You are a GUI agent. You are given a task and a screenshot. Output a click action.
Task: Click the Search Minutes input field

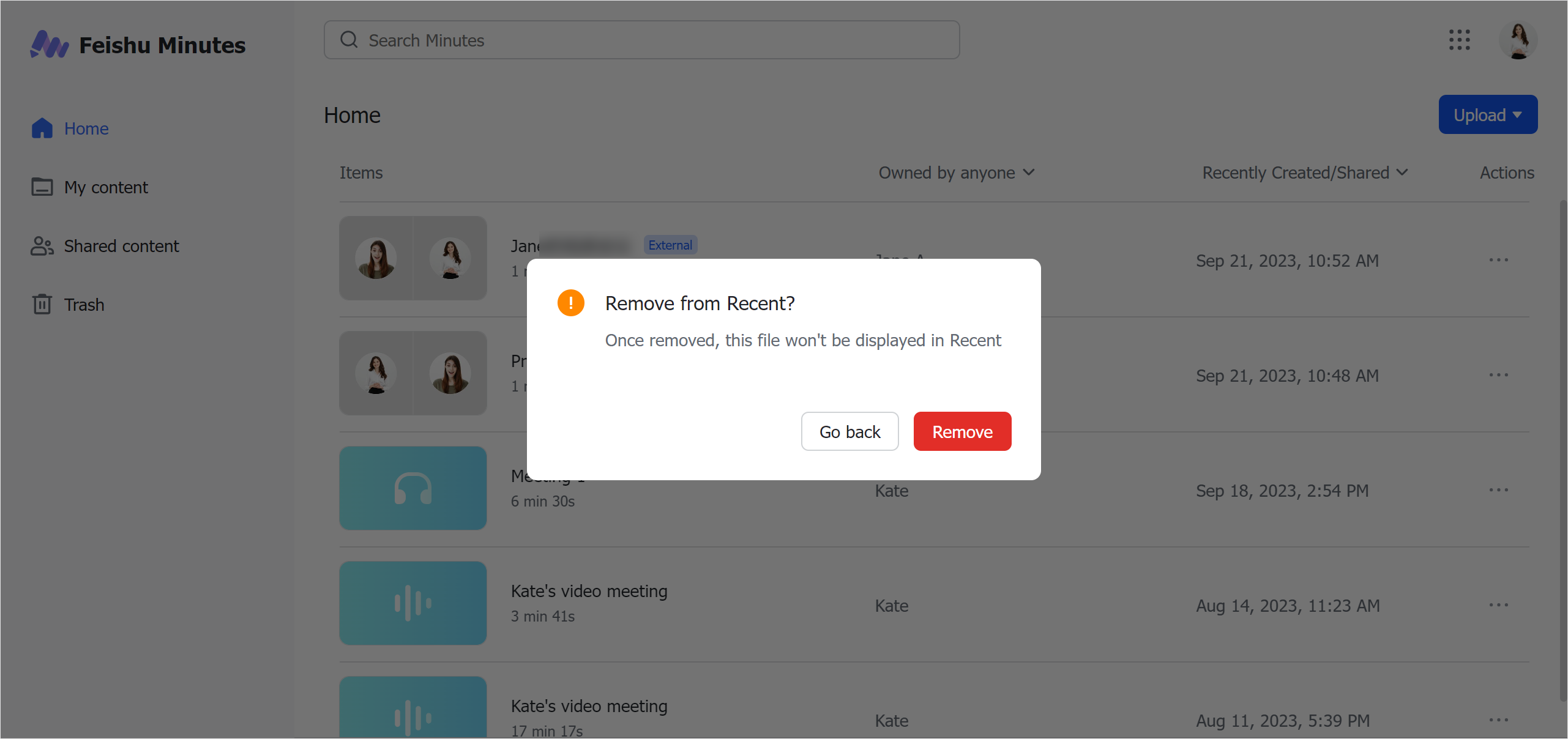pos(643,40)
